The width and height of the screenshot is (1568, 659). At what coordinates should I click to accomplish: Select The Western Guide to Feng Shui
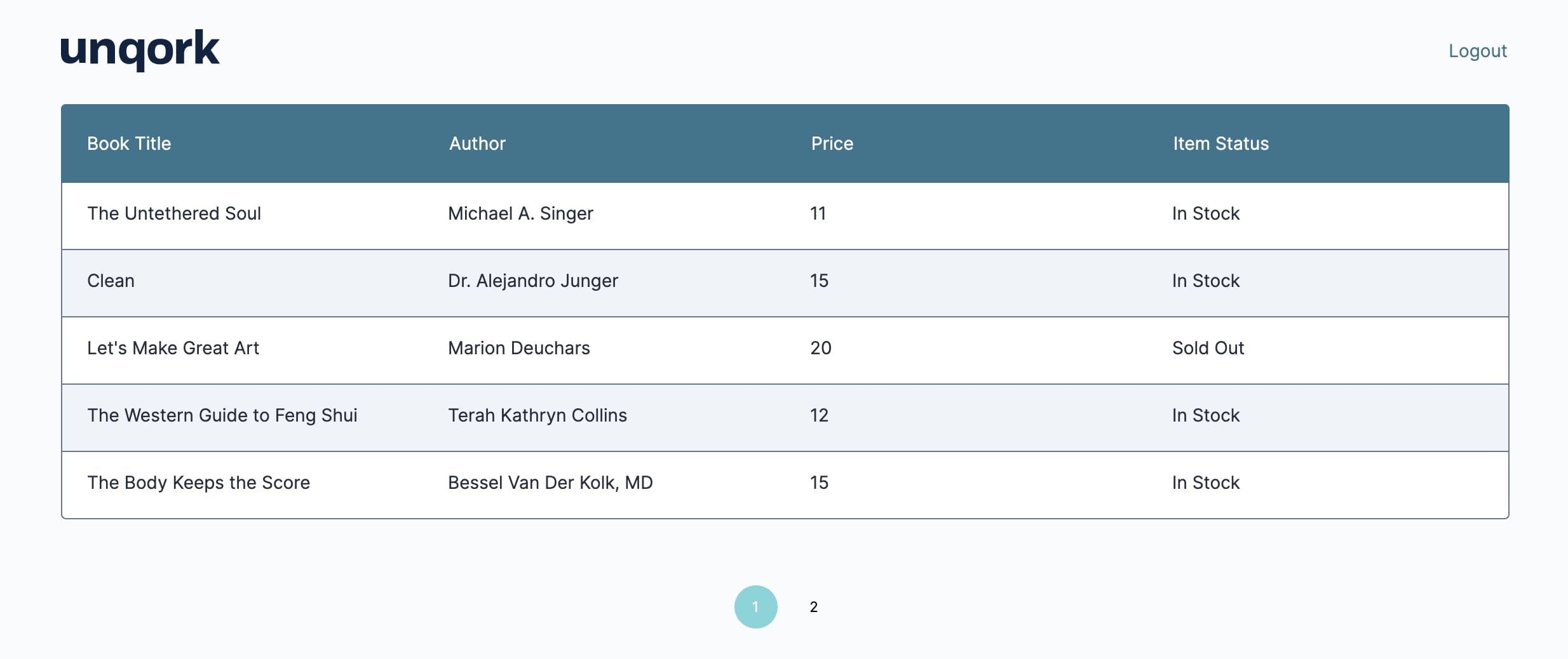pyautogui.click(x=222, y=415)
